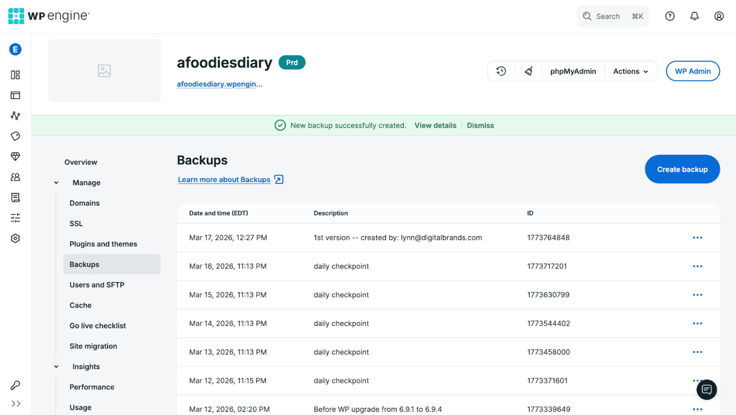The image size is (736, 415).
Task: Open Go live checklist menu item
Action: click(98, 325)
